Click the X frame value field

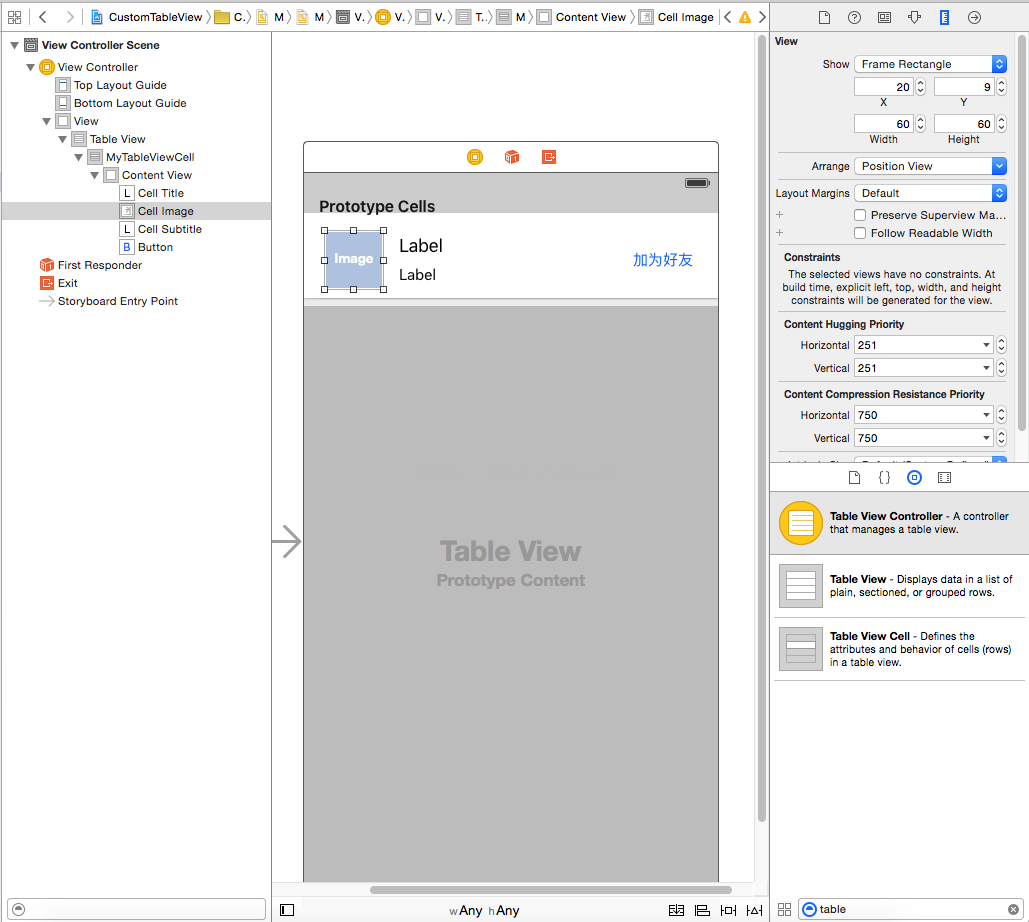pos(884,87)
